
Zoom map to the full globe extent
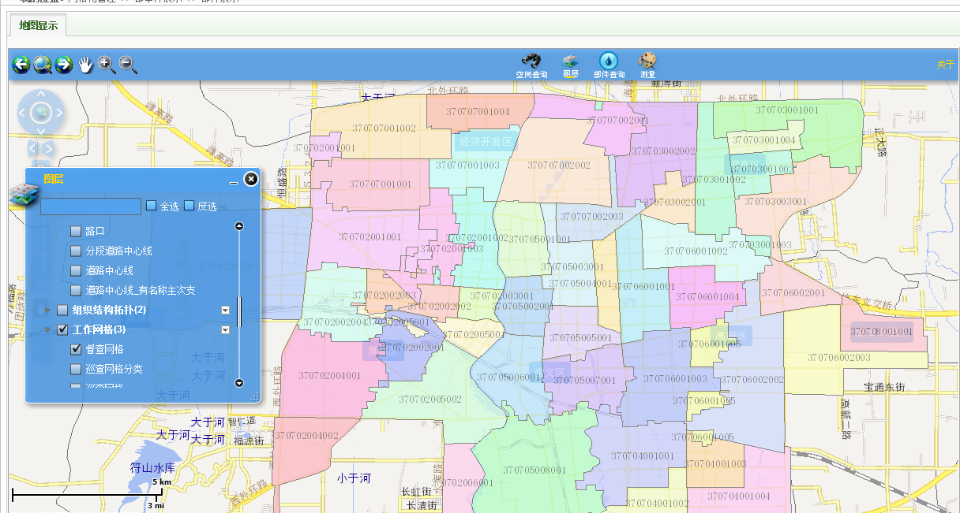point(42,64)
